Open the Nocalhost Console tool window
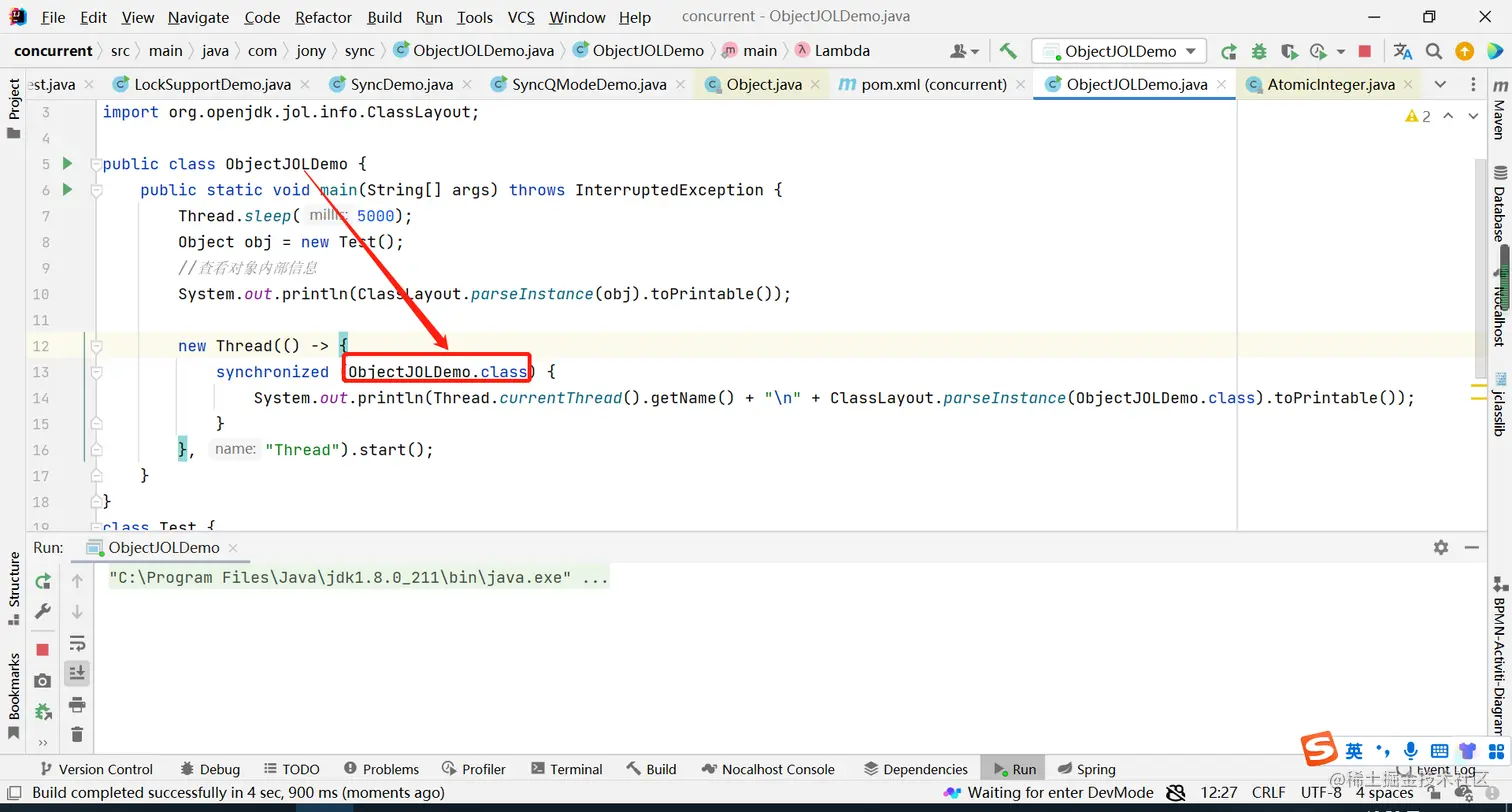The width and height of the screenshot is (1512, 812). point(768,769)
